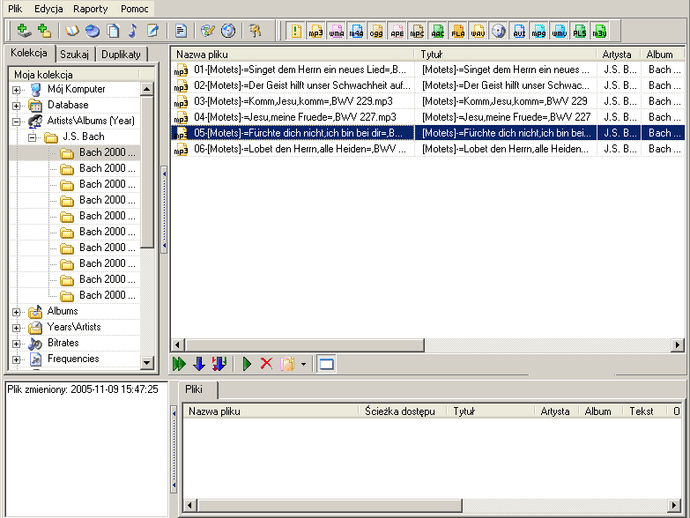Click the audio CD disc filter icon

point(499,31)
